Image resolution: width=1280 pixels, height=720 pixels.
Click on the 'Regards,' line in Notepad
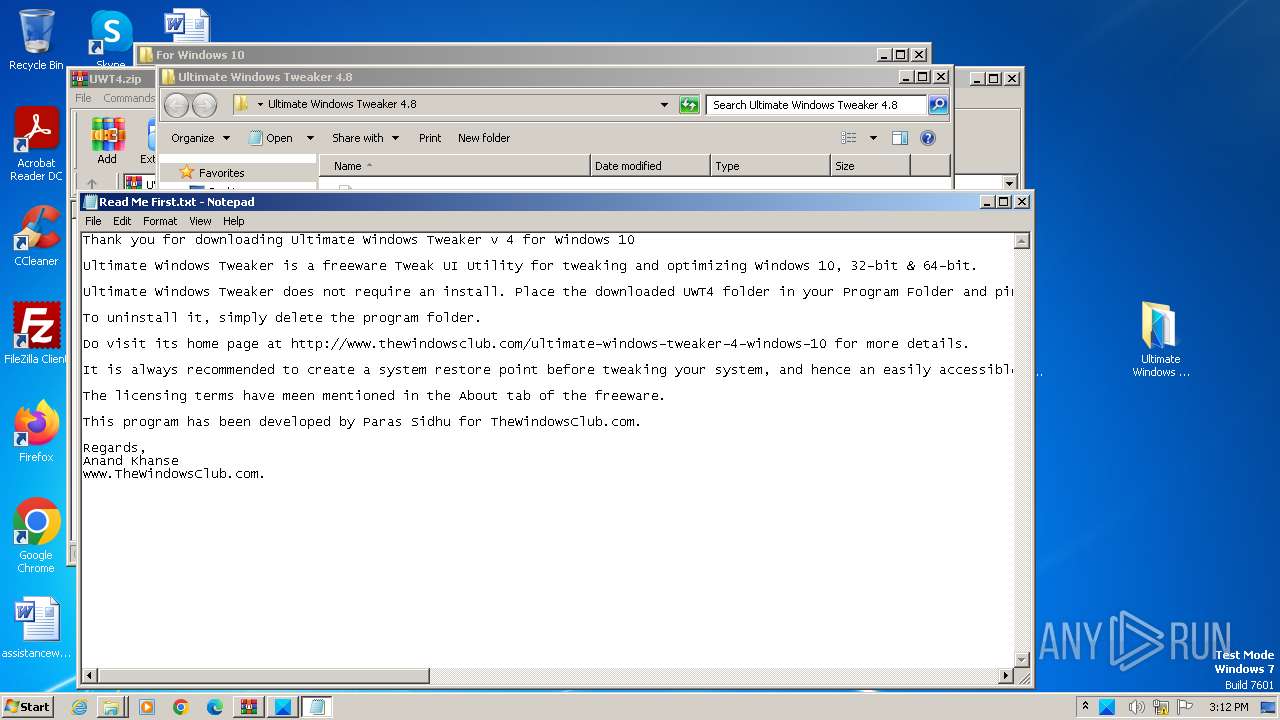coord(114,448)
